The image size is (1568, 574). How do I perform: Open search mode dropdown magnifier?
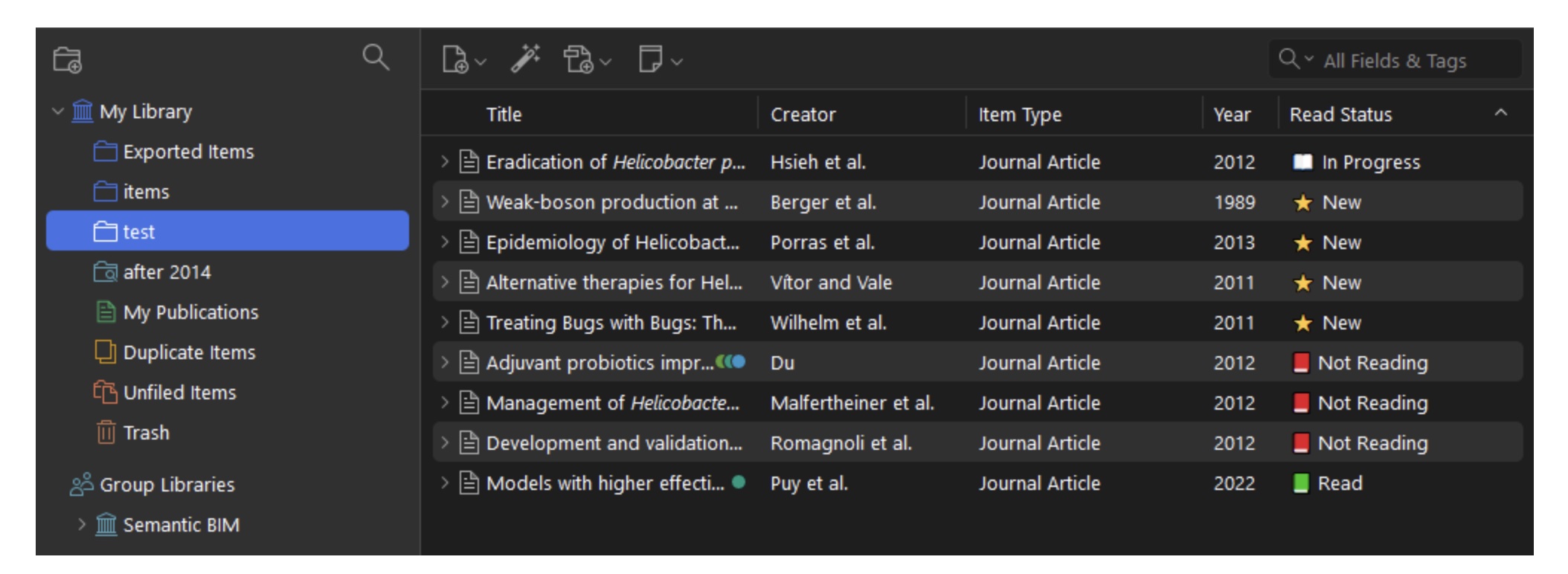point(1296,59)
